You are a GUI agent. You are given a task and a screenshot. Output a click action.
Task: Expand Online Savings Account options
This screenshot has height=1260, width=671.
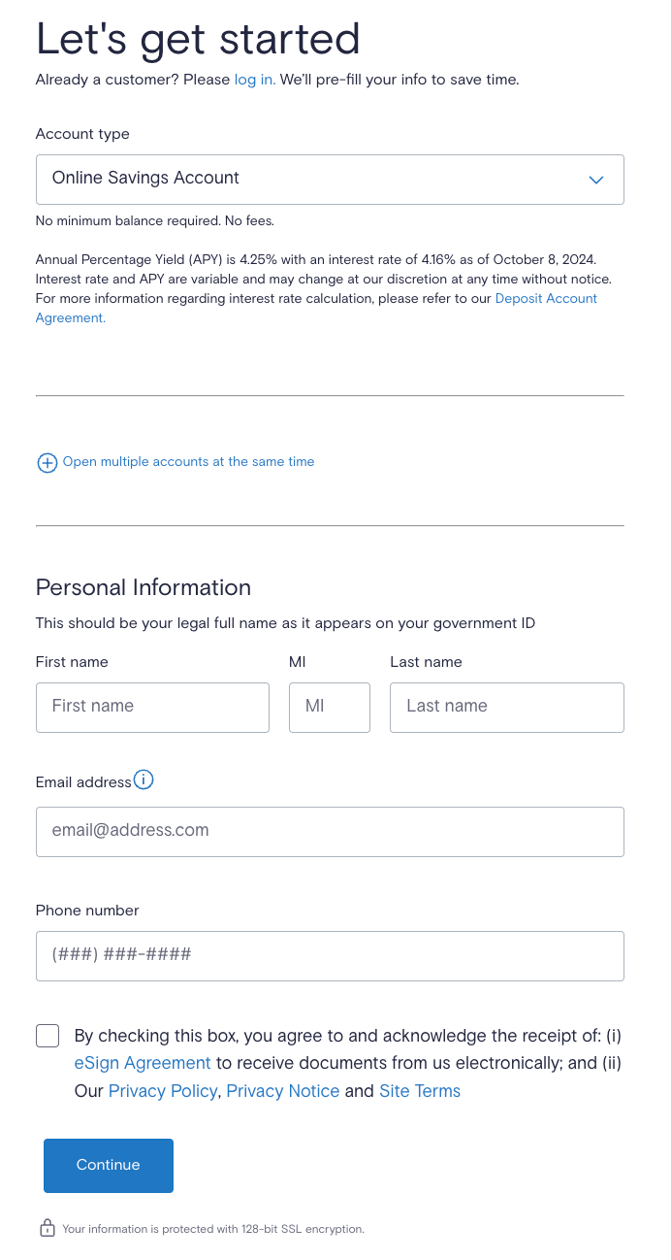330,179
